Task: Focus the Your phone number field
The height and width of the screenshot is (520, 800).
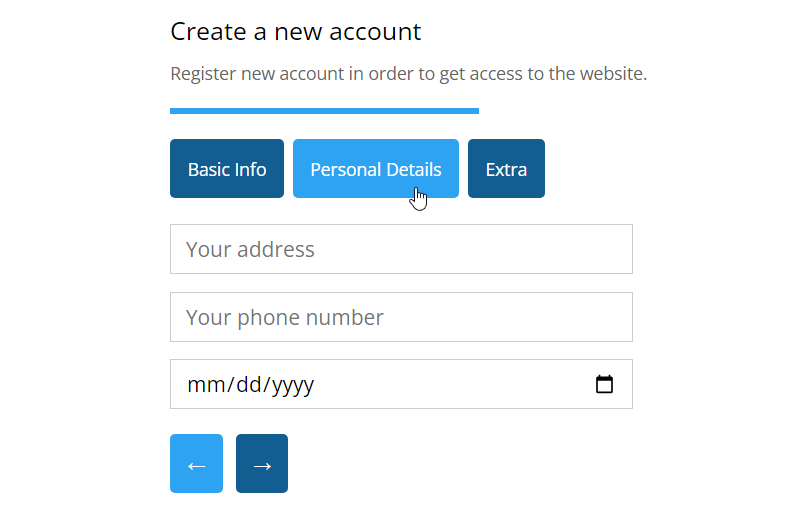Action: pyautogui.click(x=401, y=317)
